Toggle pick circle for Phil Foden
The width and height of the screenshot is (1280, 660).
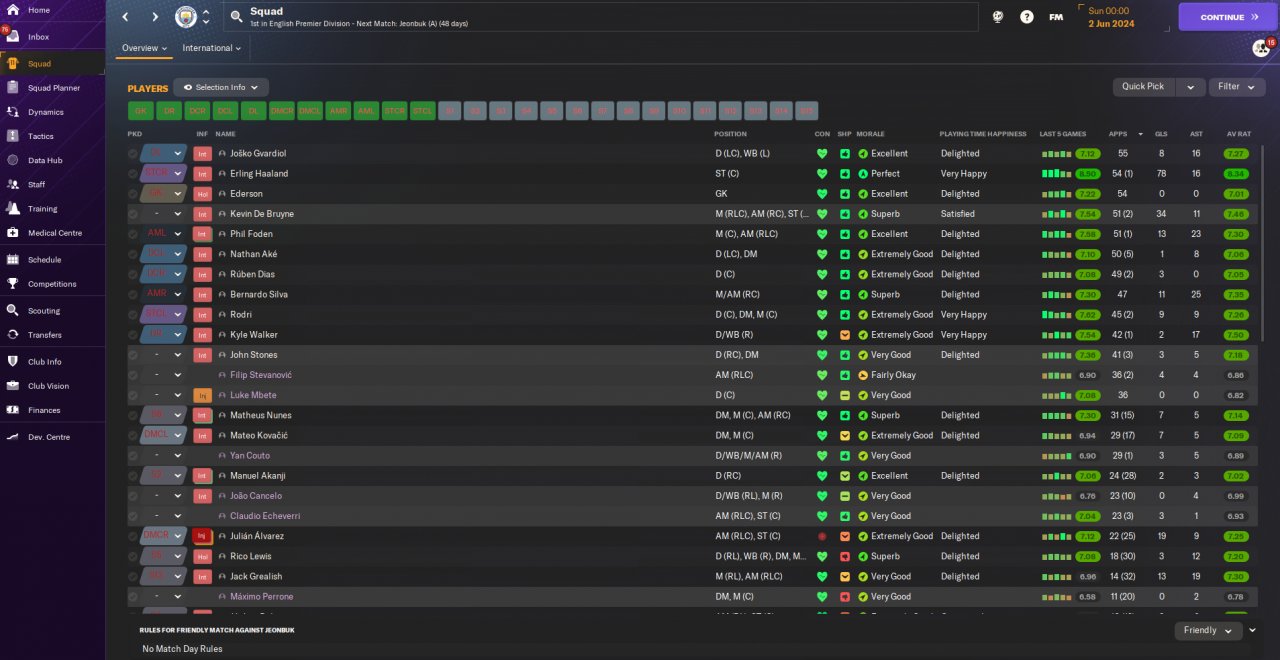(x=133, y=234)
